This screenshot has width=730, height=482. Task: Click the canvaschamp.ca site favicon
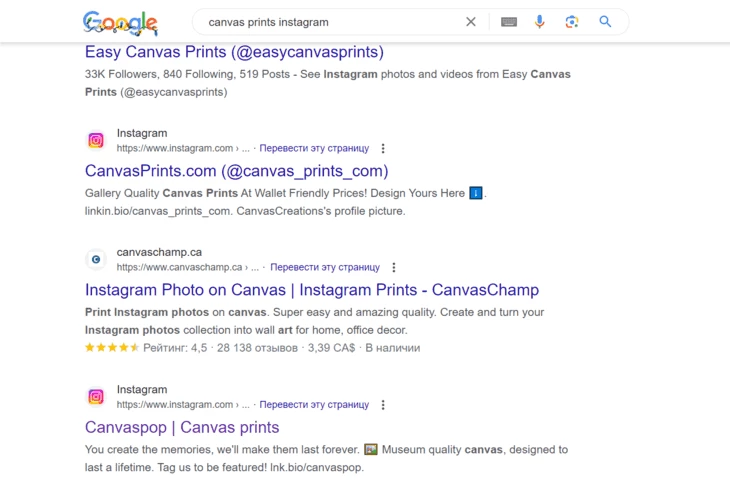pos(96,259)
